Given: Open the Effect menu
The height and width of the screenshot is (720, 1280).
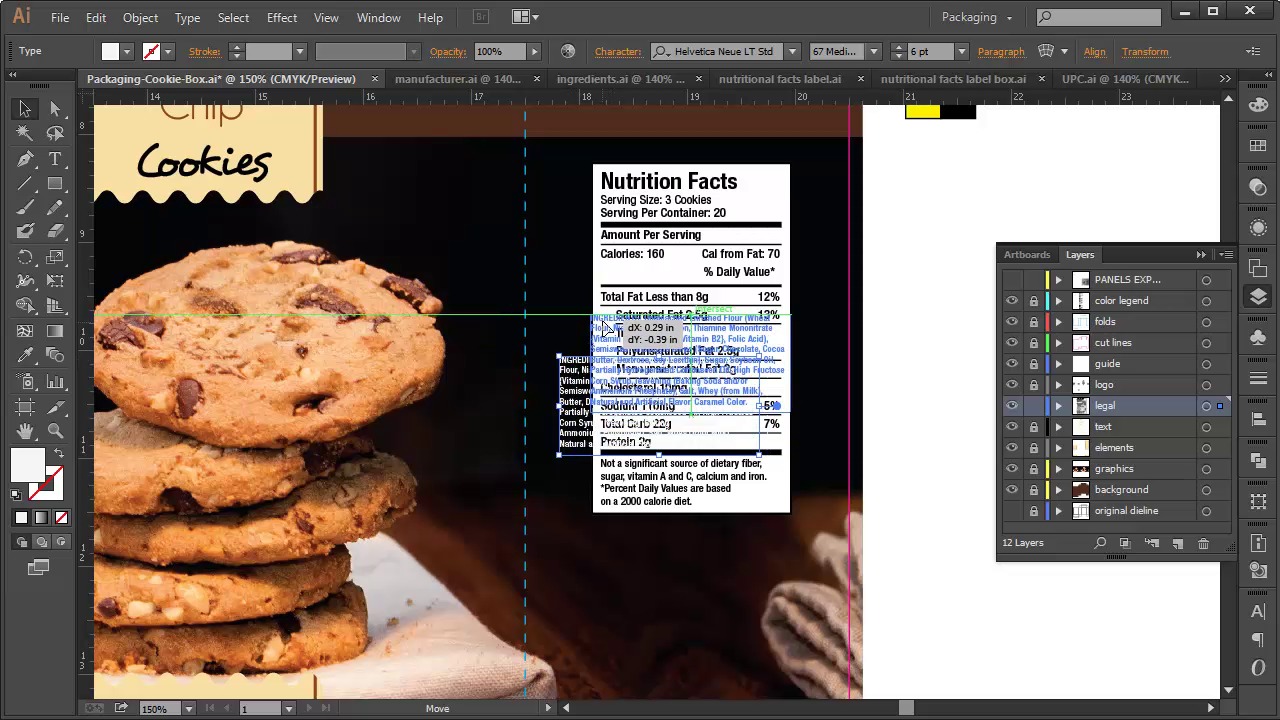Looking at the screenshot, I should (281, 17).
